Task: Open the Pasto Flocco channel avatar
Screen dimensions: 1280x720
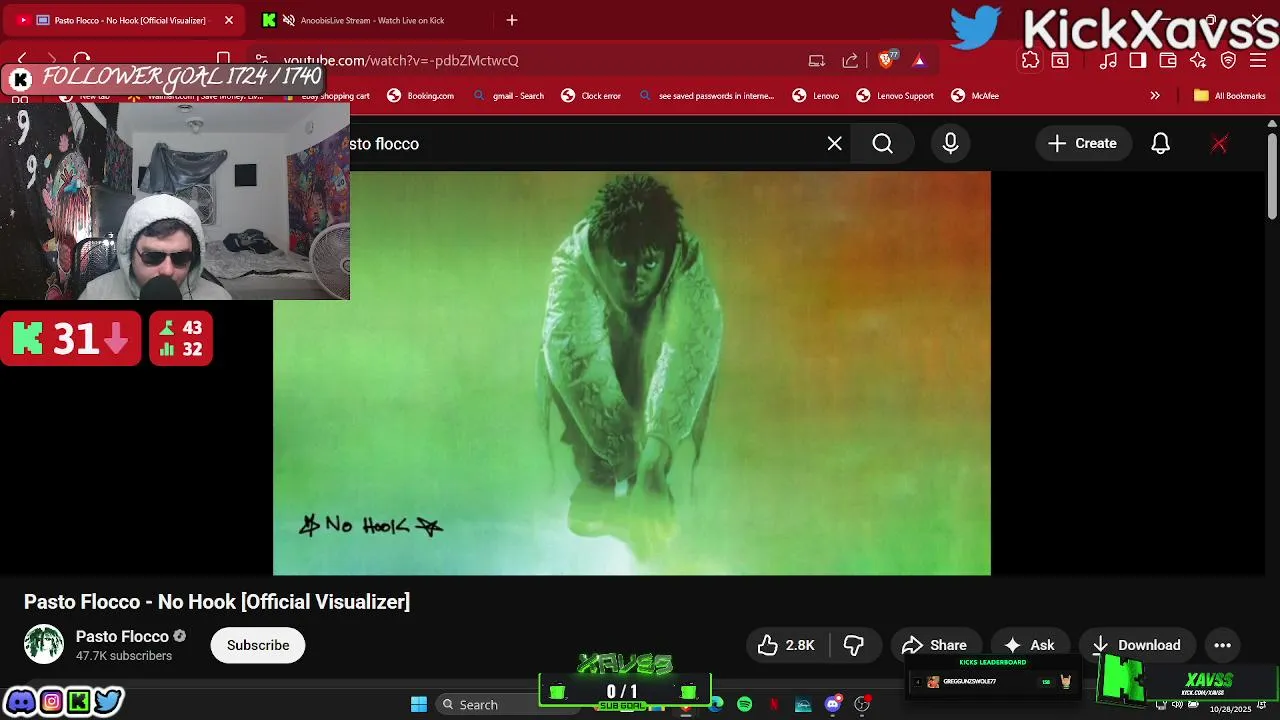Action: coord(44,645)
